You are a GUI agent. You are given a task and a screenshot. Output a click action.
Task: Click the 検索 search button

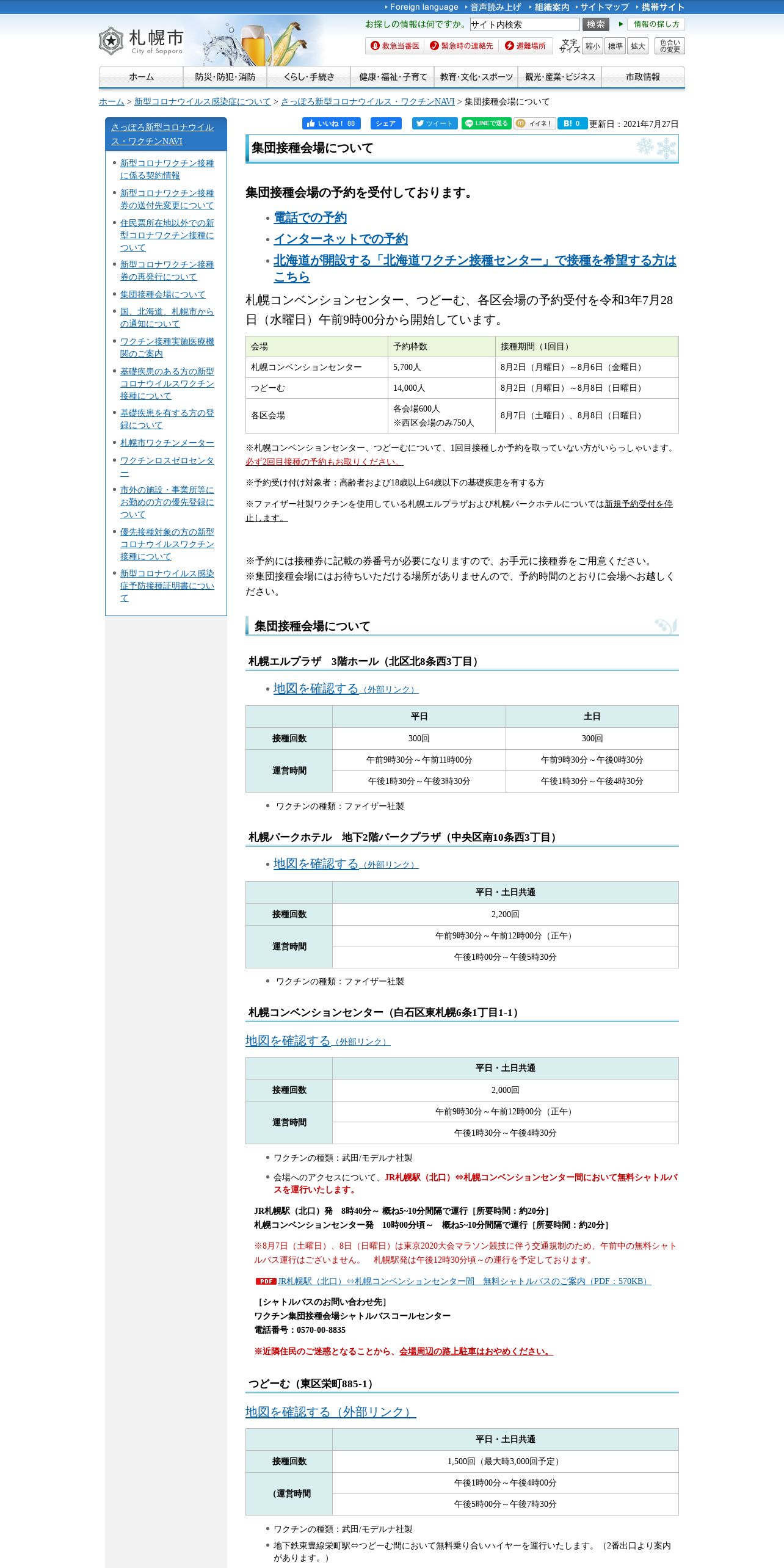(x=596, y=24)
